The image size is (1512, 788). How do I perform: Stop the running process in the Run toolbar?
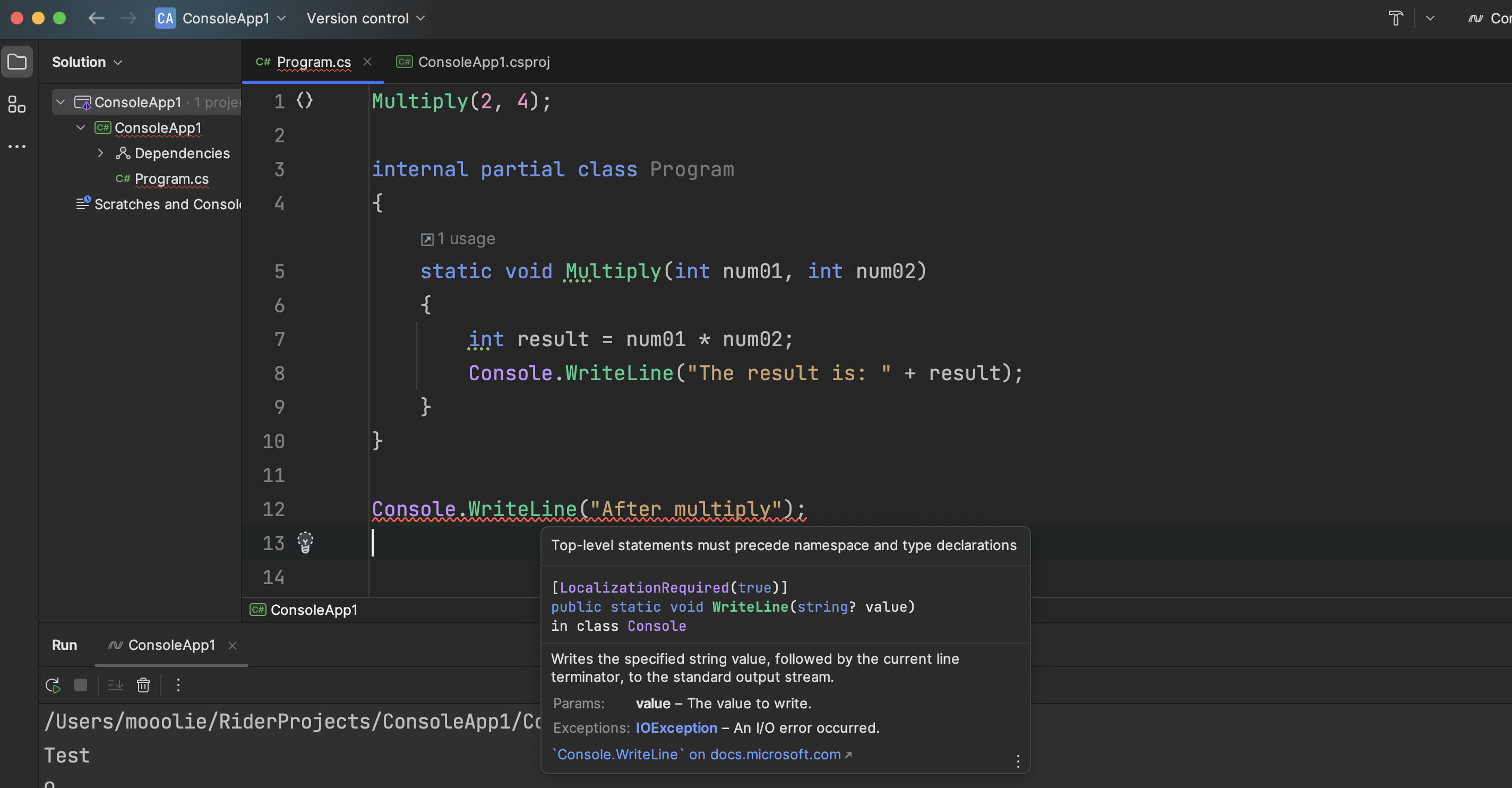[x=80, y=684]
